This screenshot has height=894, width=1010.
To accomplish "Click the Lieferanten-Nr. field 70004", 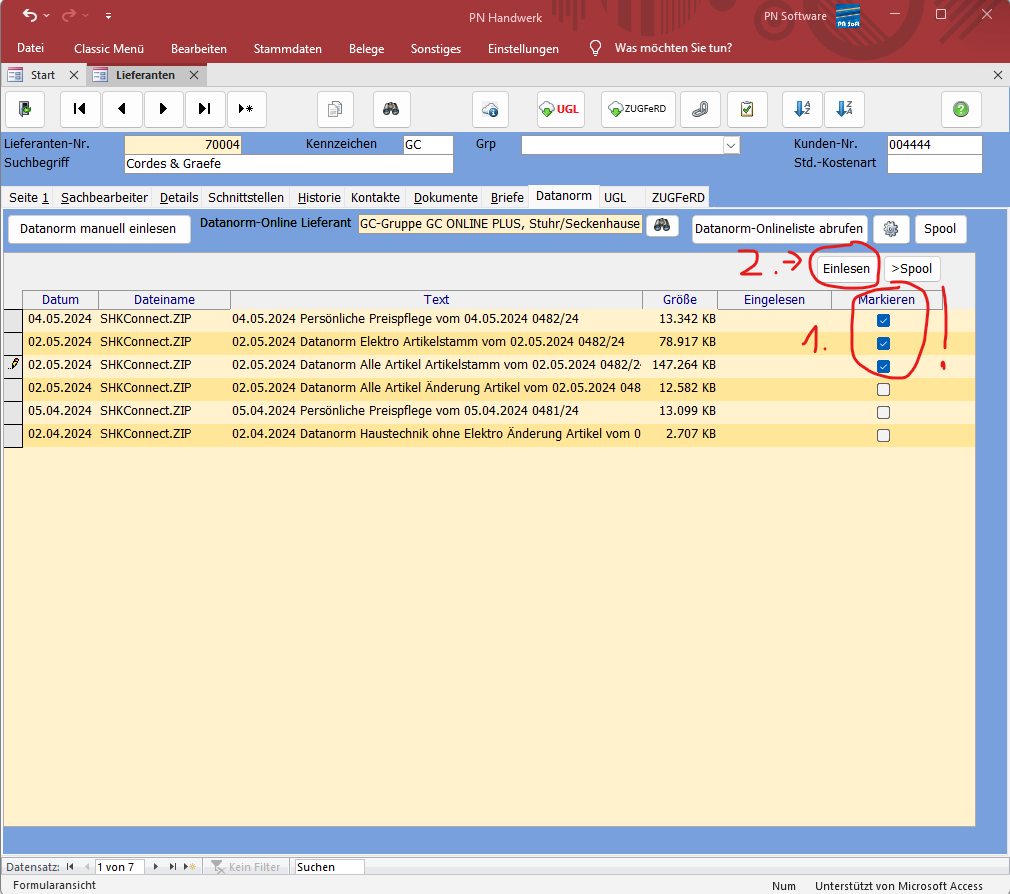I will pyautogui.click(x=183, y=144).
